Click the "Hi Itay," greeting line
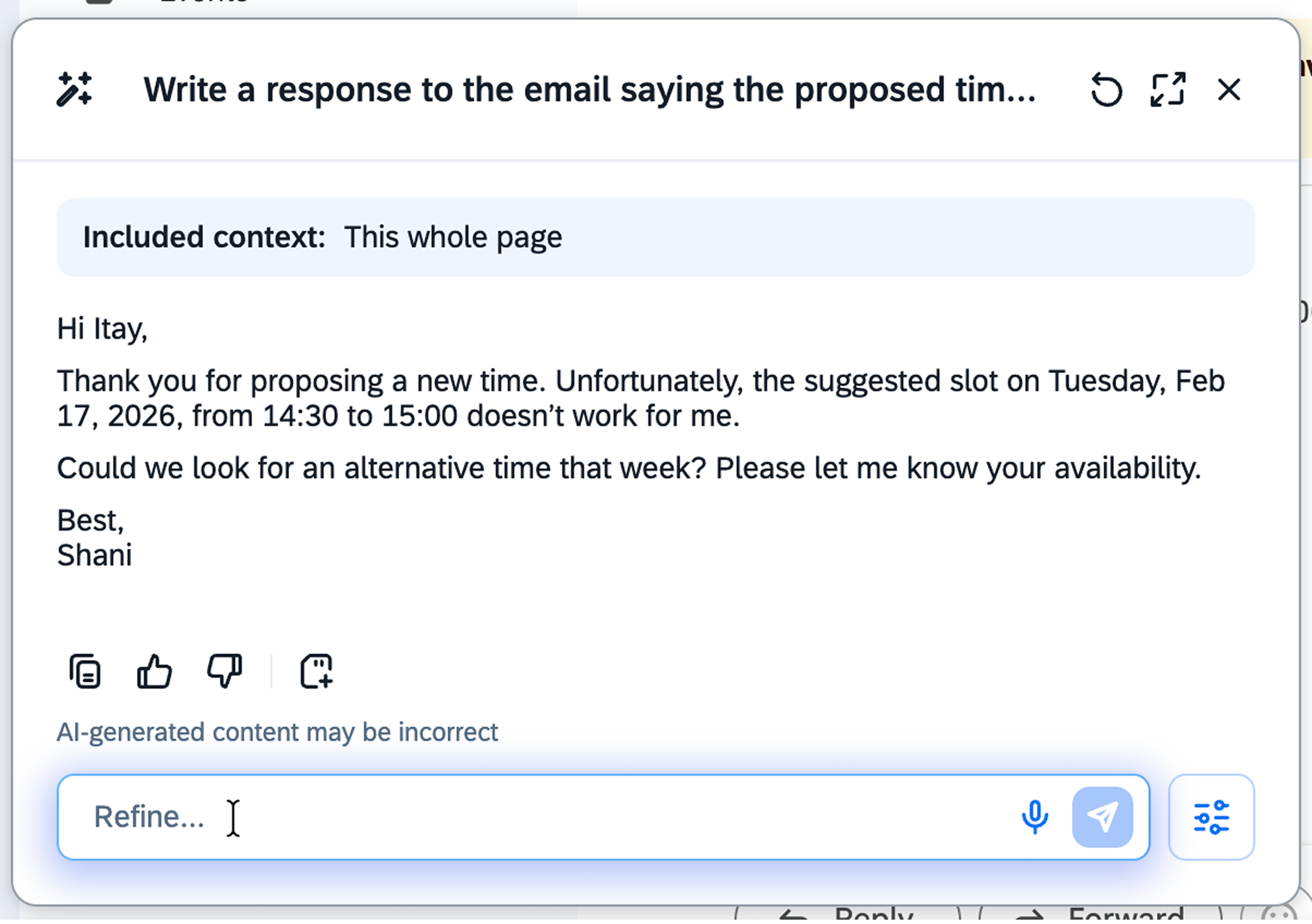This screenshot has width=1312, height=924. tap(102, 329)
